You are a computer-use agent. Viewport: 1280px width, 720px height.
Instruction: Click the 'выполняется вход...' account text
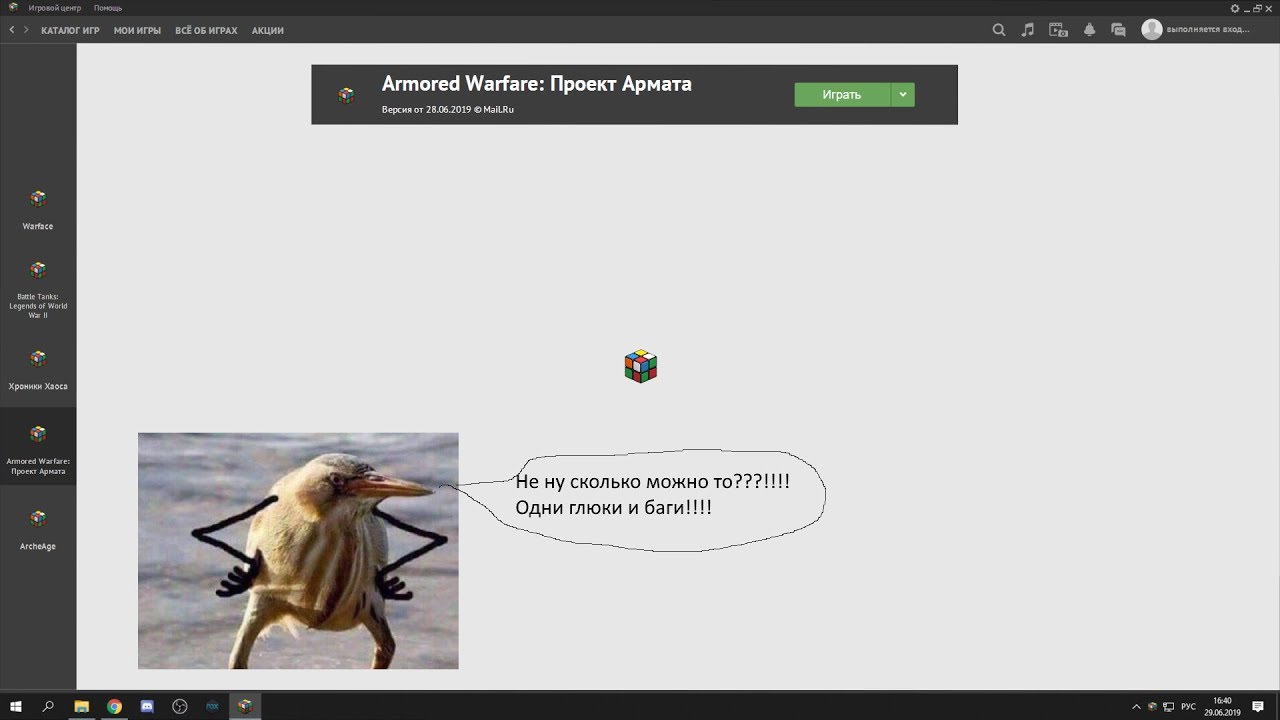[x=1209, y=29]
